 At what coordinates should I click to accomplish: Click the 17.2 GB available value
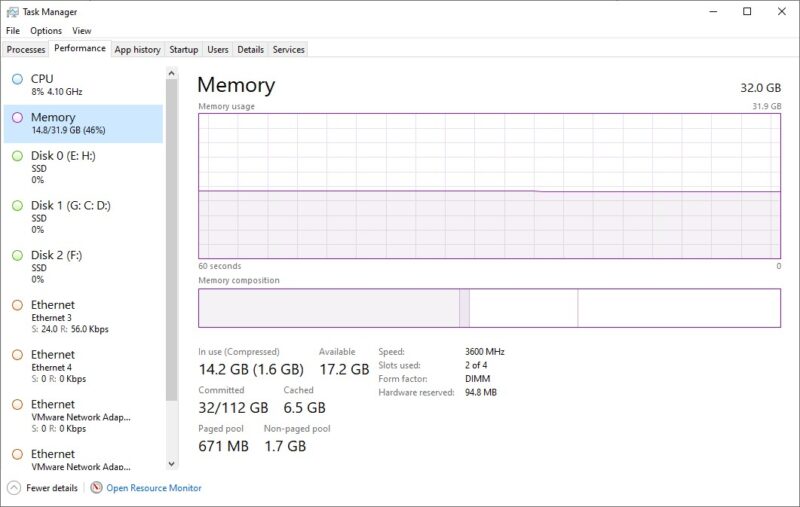click(344, 369)
